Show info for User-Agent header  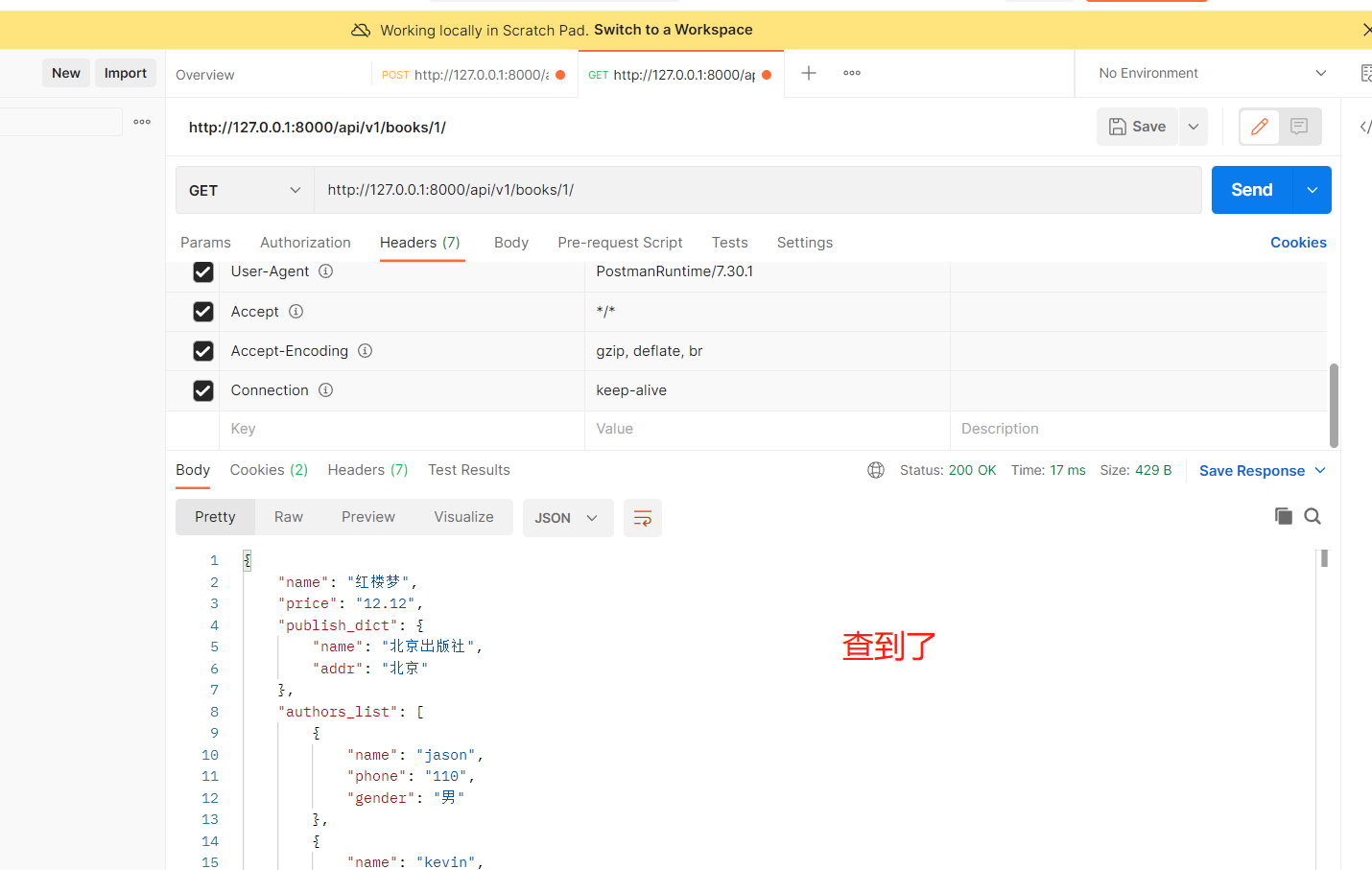[x=326, y=271]
